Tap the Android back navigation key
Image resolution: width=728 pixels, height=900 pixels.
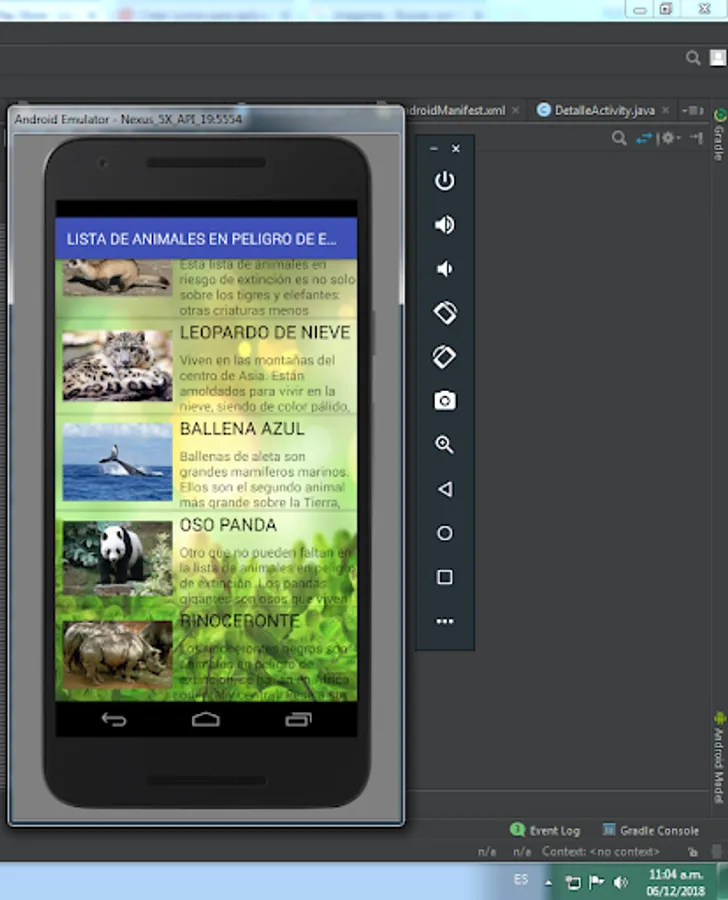(x=114, y=720)
